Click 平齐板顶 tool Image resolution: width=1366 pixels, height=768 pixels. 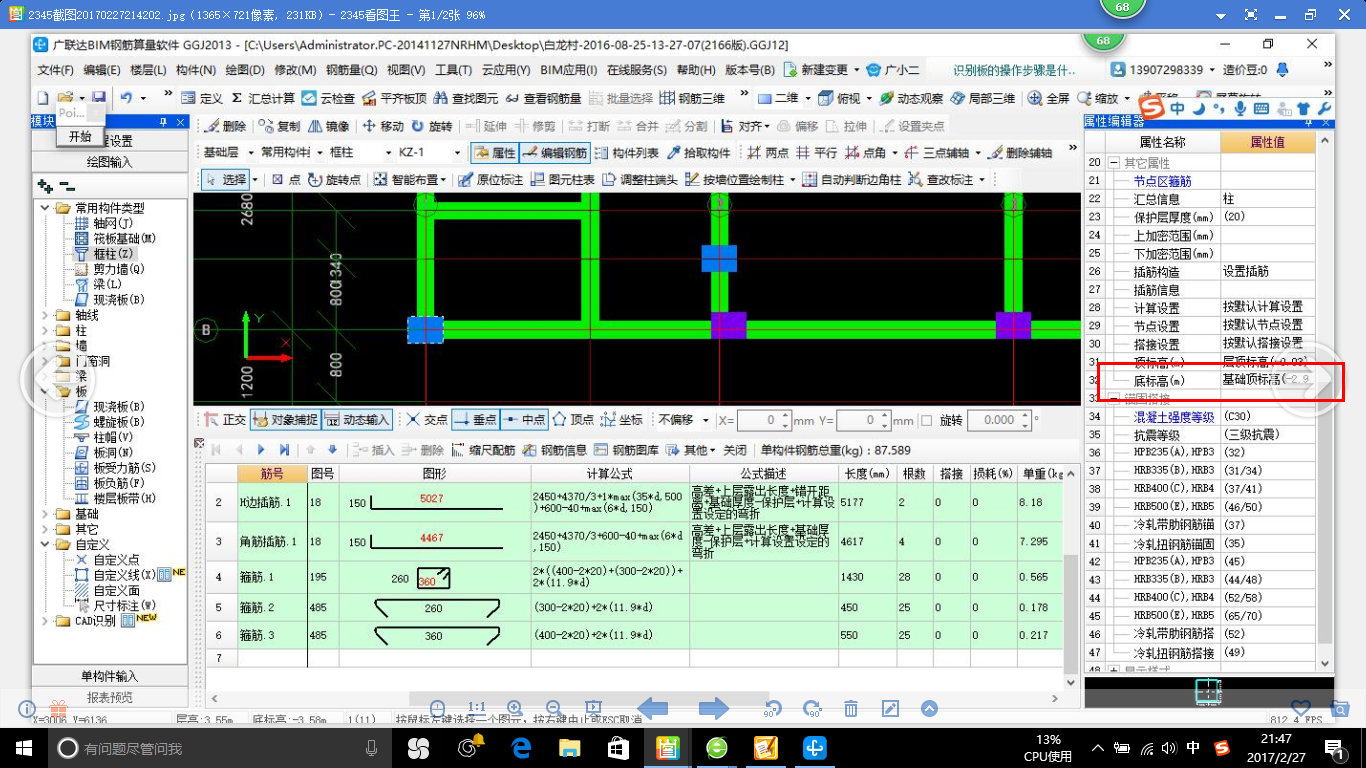394,98
